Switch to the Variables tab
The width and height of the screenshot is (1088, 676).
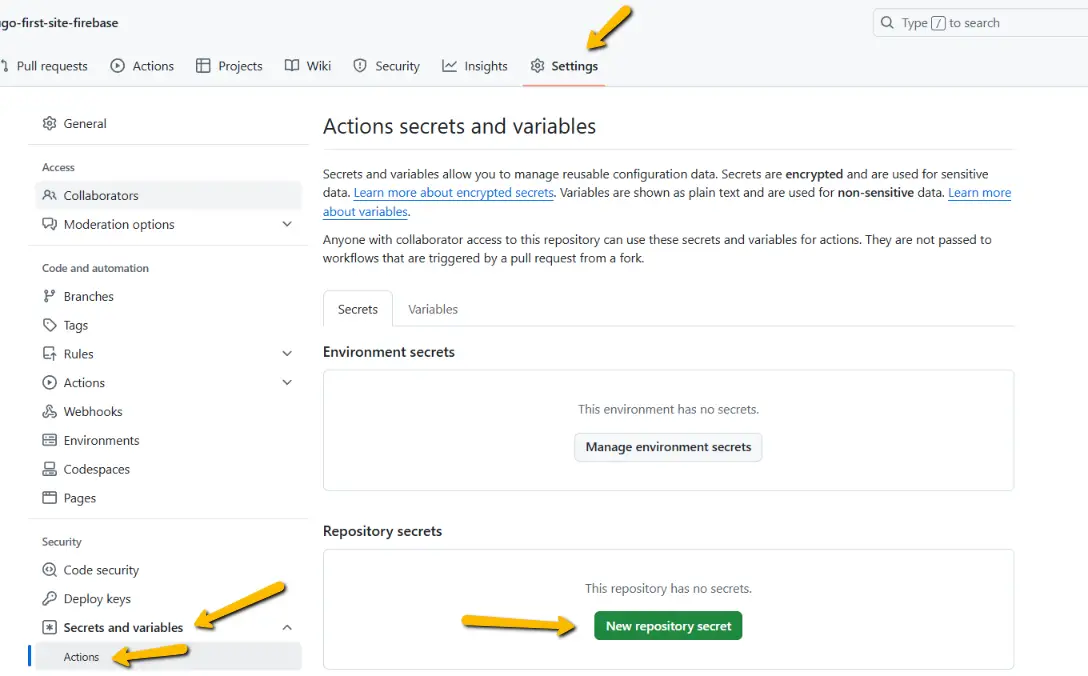[x=433, y=309]
